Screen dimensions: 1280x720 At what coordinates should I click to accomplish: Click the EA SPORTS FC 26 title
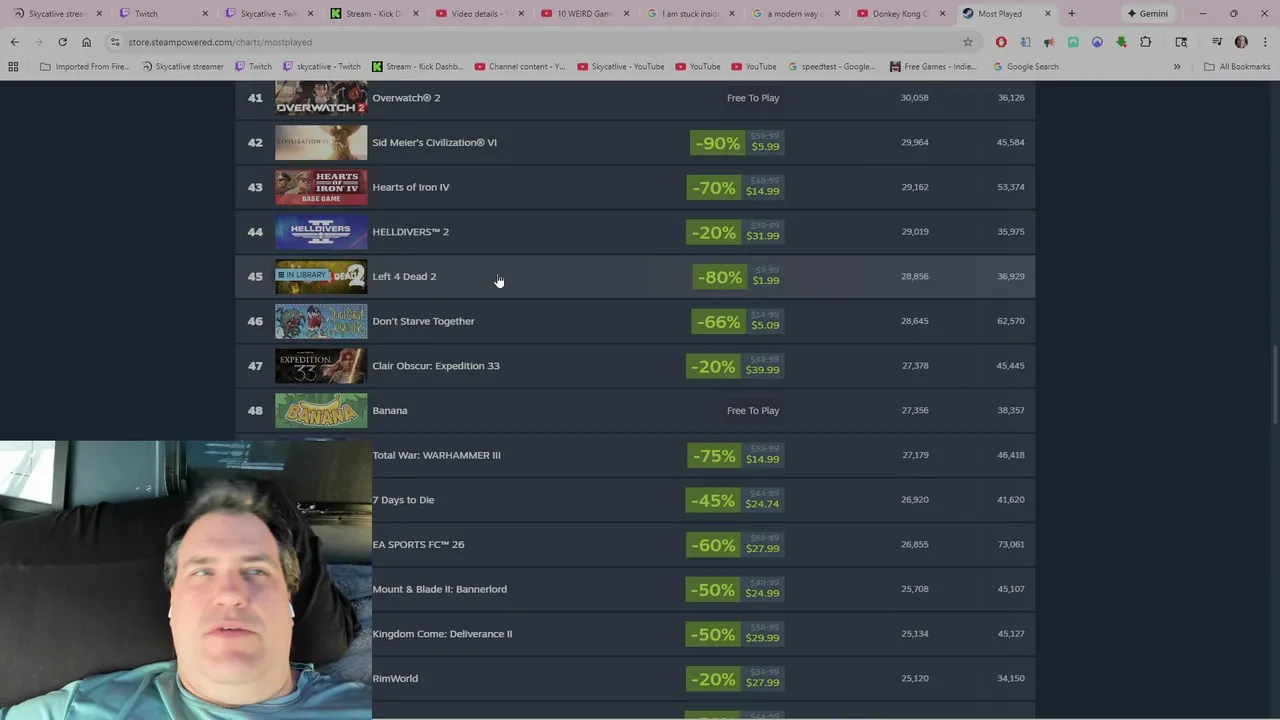(418, 544)
